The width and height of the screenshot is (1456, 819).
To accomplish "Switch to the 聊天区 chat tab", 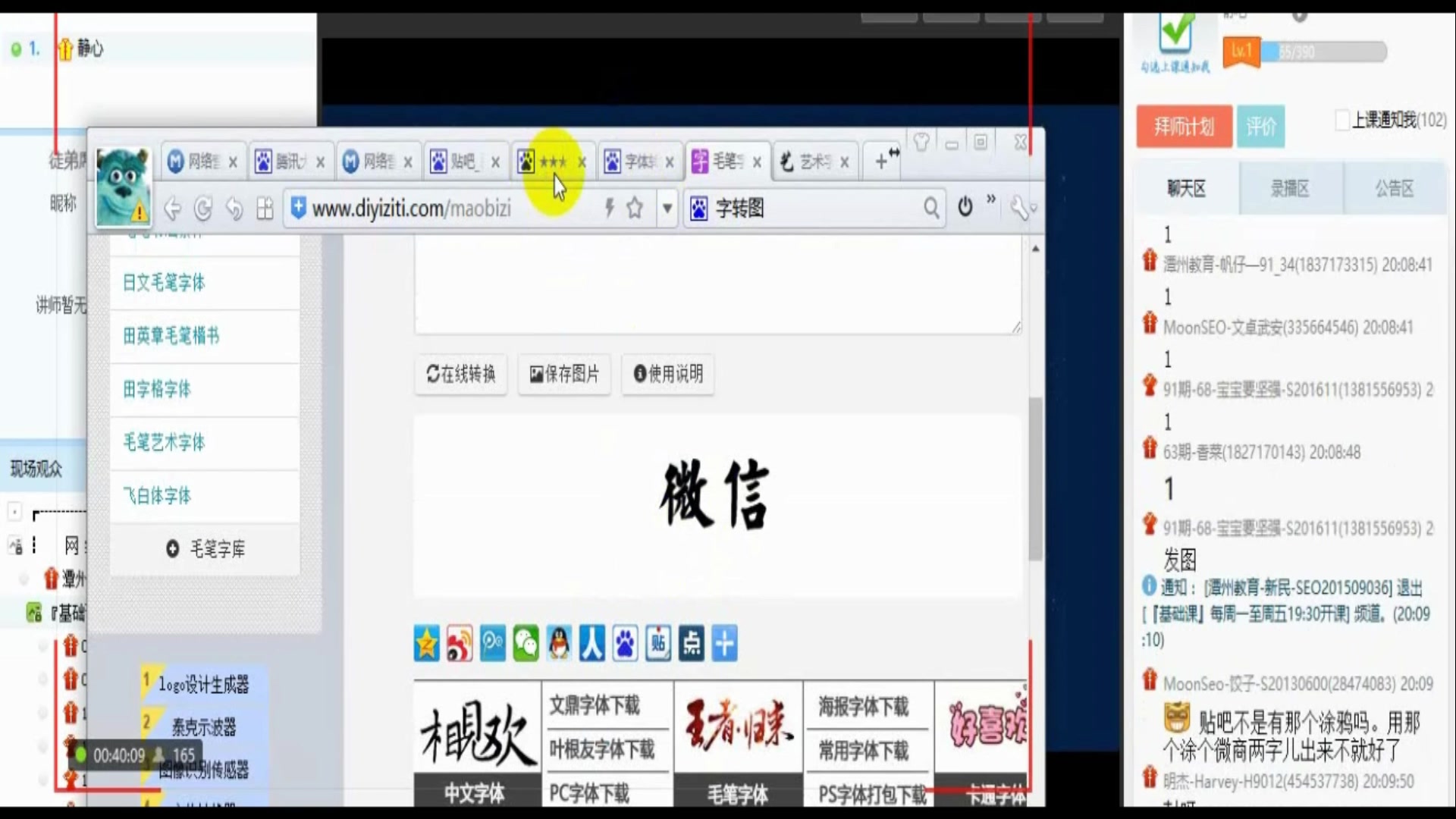I will [x=1187, y=189].
